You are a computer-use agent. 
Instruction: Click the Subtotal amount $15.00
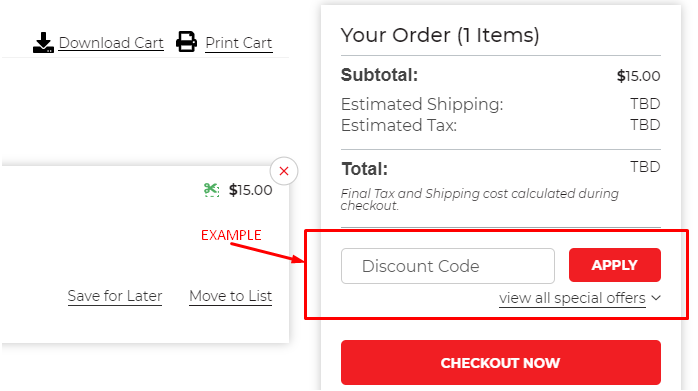[638, 76]
